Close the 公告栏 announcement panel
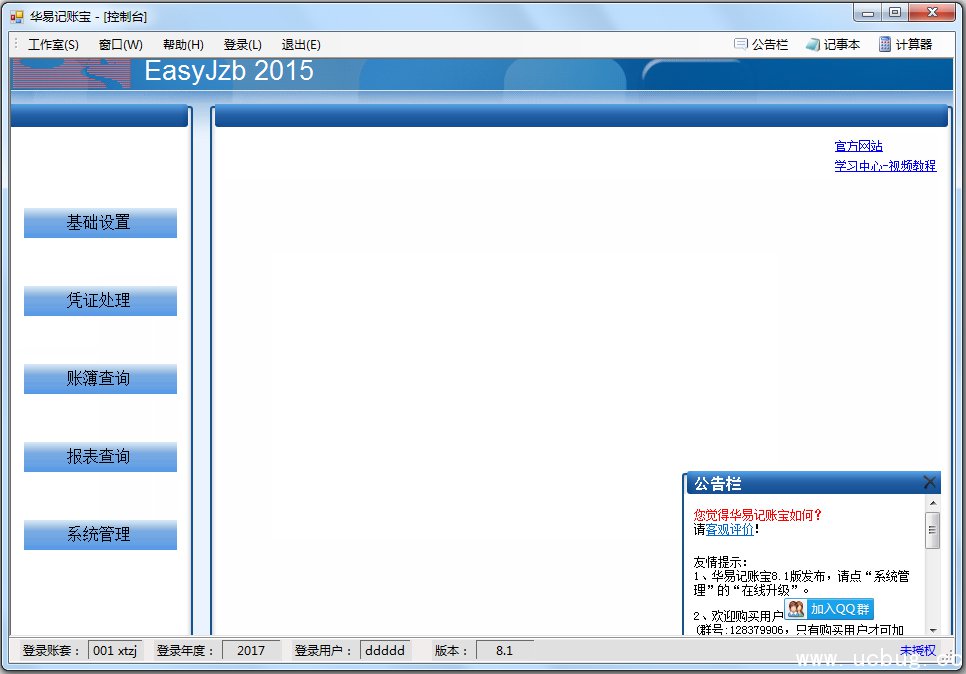 tap(929, 483)
